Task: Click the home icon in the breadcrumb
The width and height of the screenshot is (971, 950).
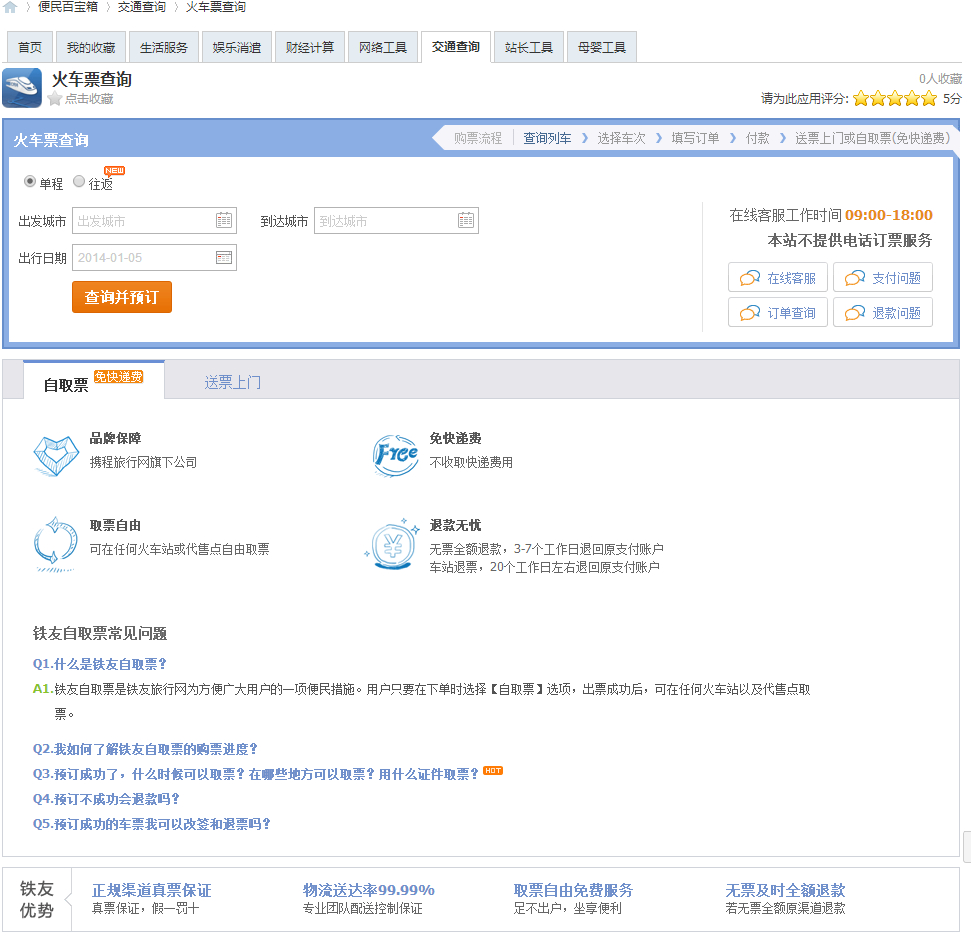Action: pyautogui.click(x=10, y=6)
